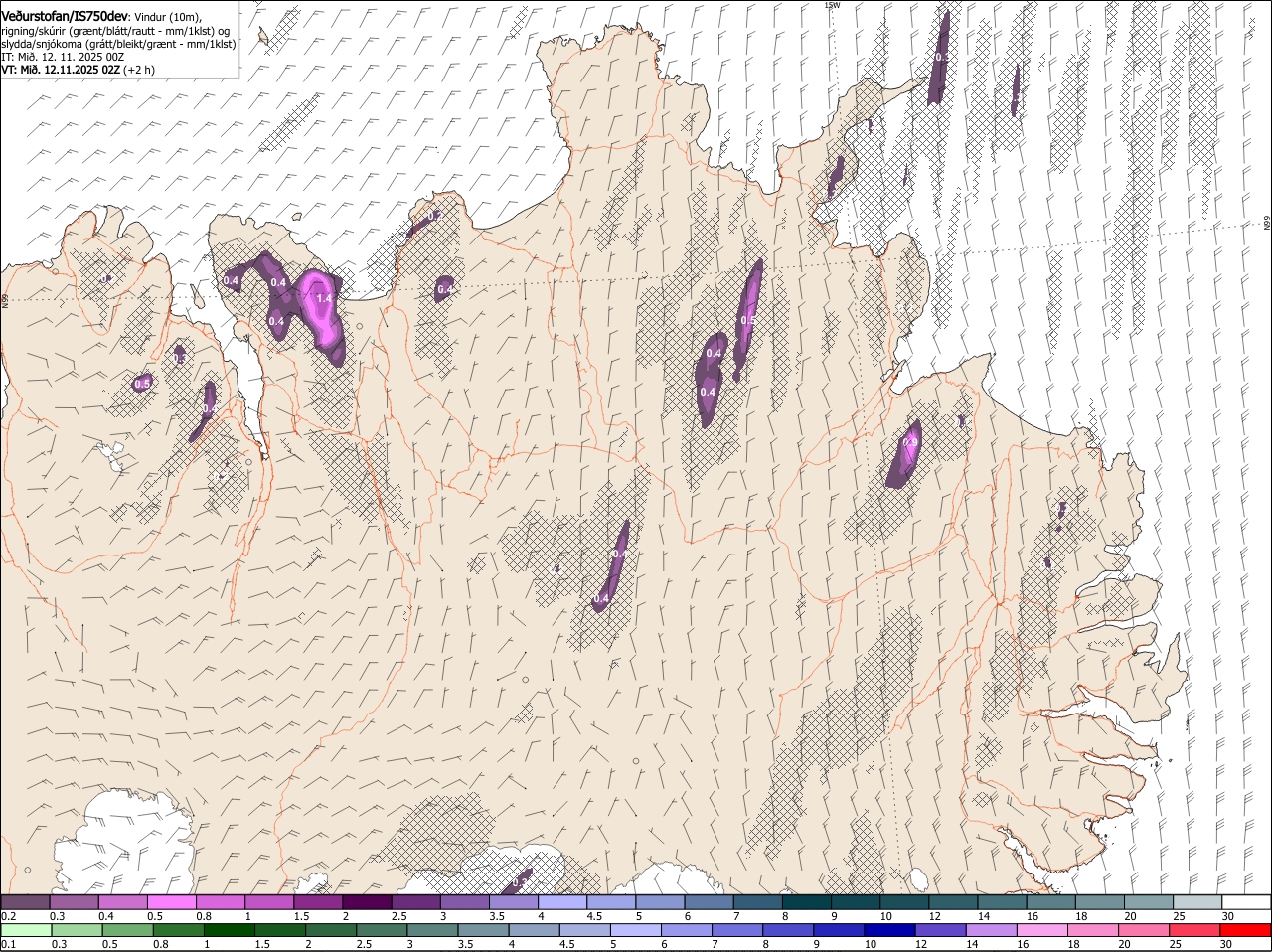The height and width of the screenshot is (952, 1272).
Task: Select top legend swatch between 2 and 2.5
Action: [367, 901]
